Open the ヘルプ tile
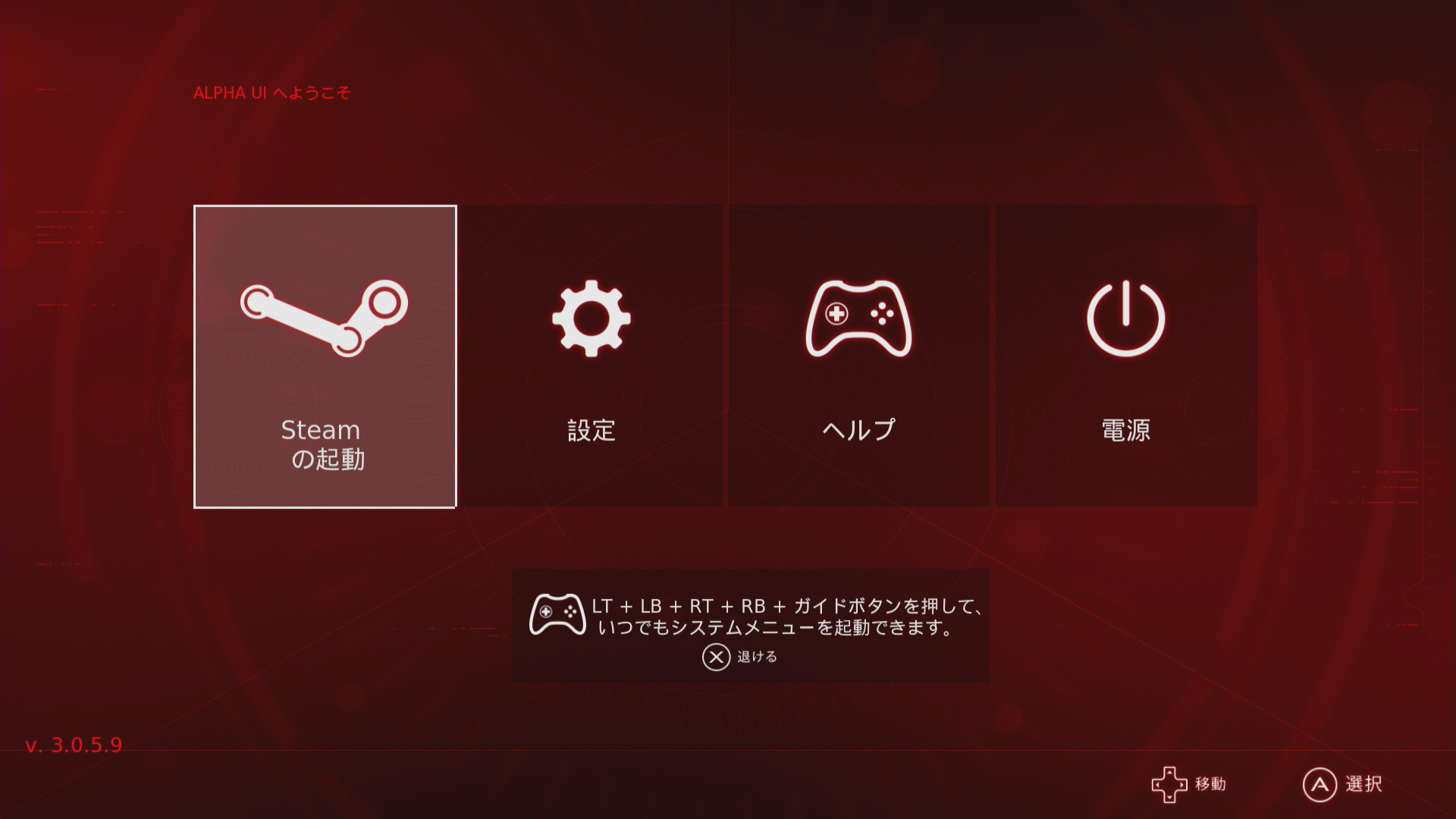The height and width of the screenshot is (819, 1456). point(858,356)
